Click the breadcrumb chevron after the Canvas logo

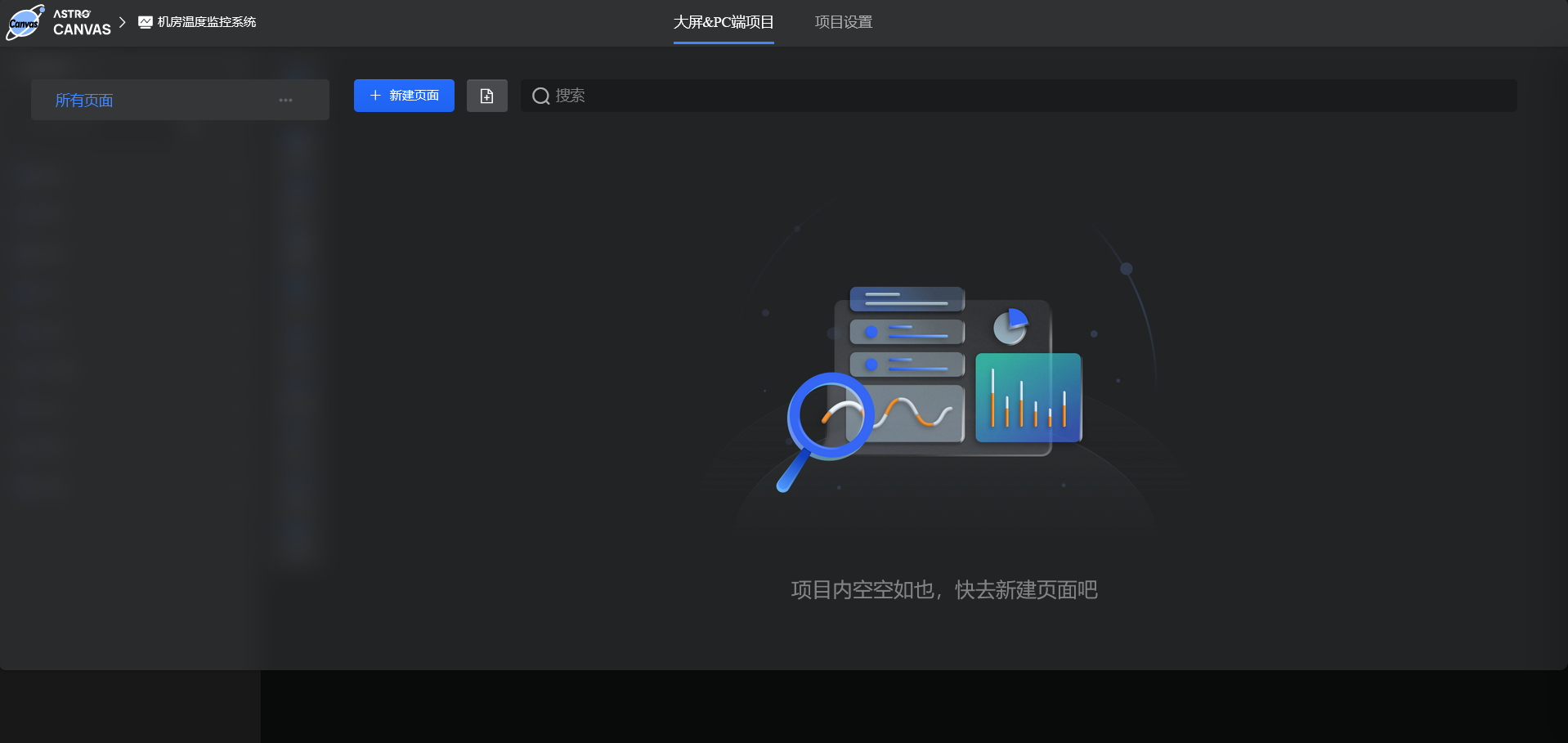tap(123, 22)
